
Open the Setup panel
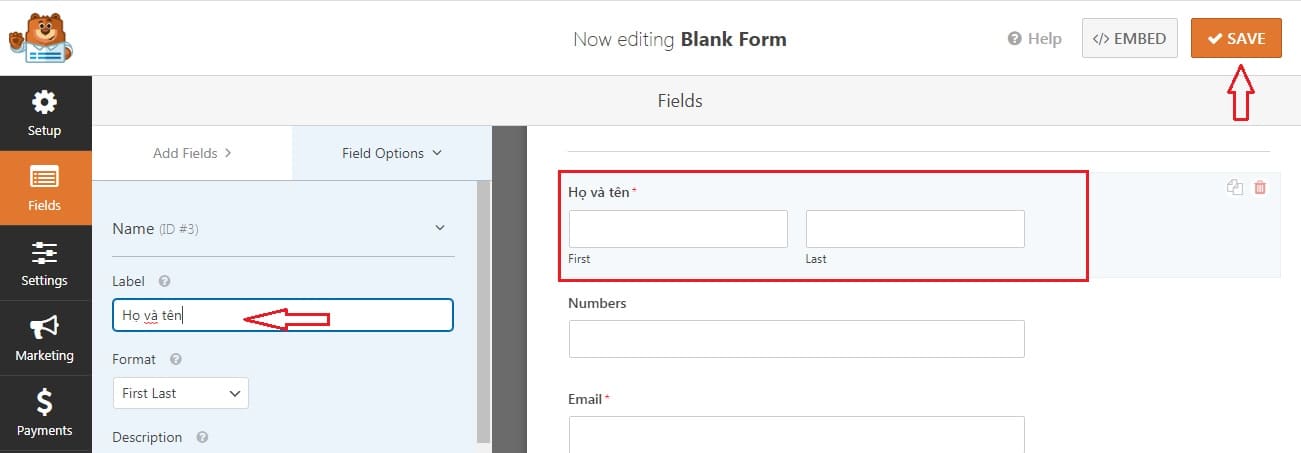click(x=45, y=113)
